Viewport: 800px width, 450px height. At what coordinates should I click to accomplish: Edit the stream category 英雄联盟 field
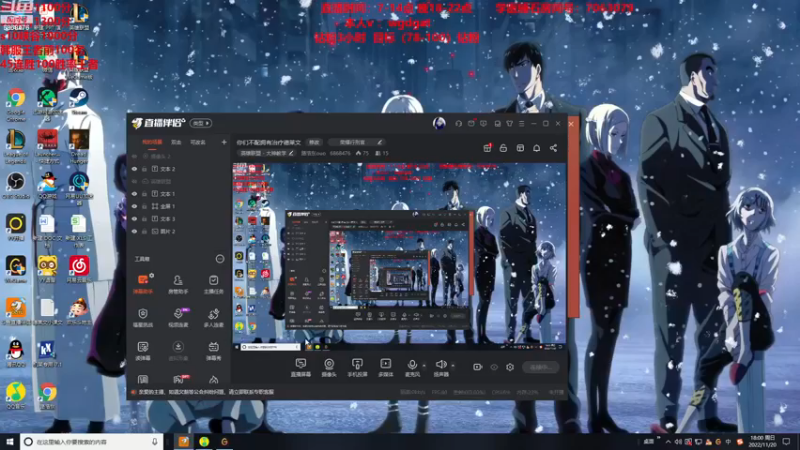point(267,153)
